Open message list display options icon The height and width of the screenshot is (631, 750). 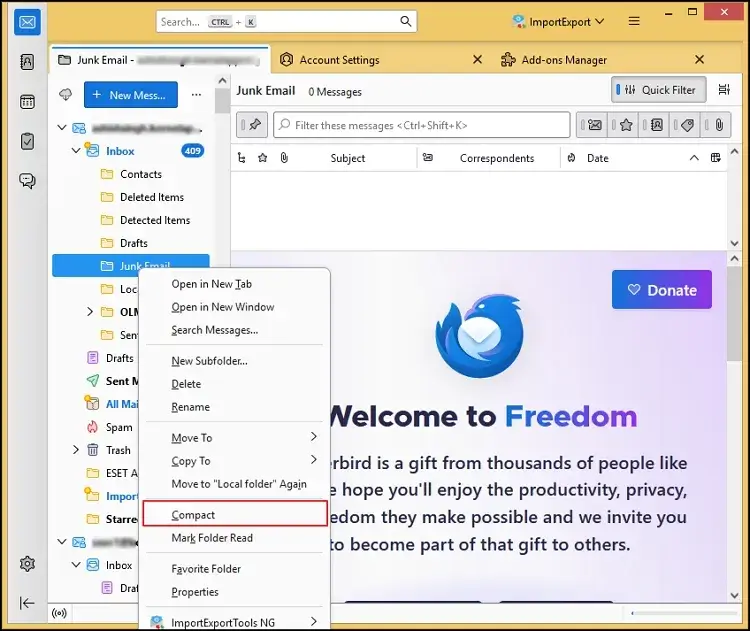pos(724,89)
